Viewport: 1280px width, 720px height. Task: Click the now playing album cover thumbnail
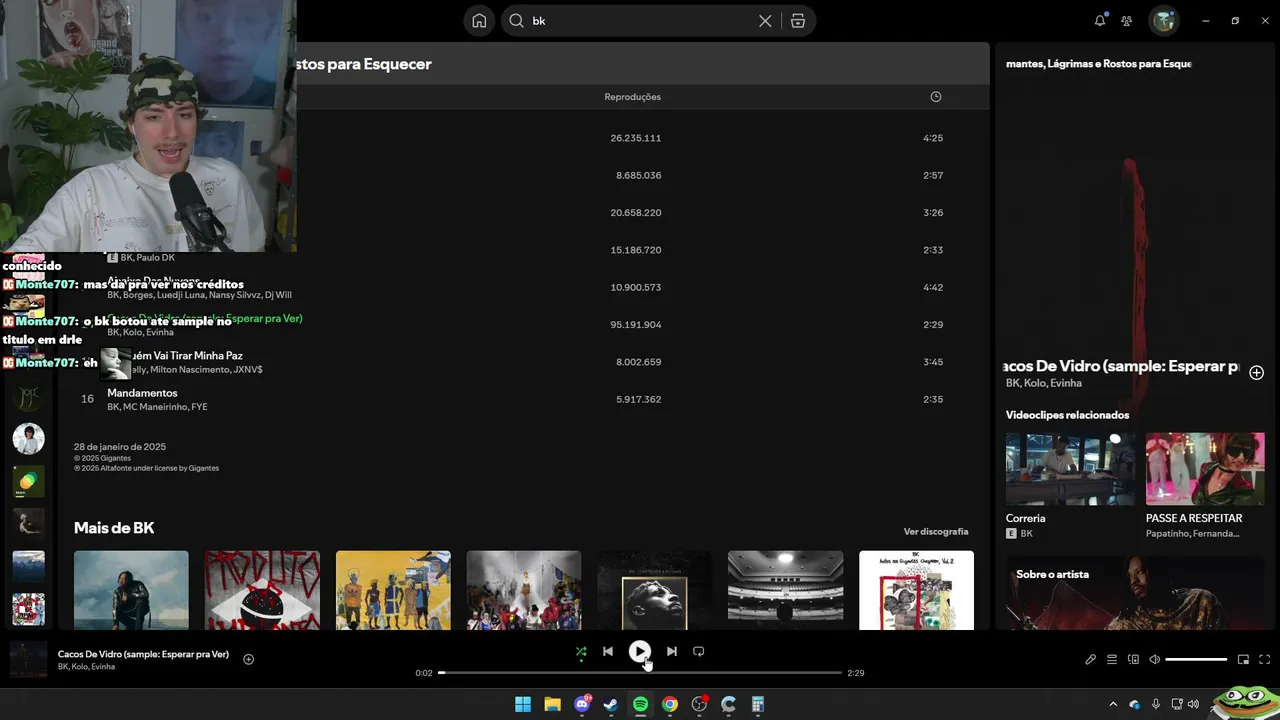coord(28,660)
